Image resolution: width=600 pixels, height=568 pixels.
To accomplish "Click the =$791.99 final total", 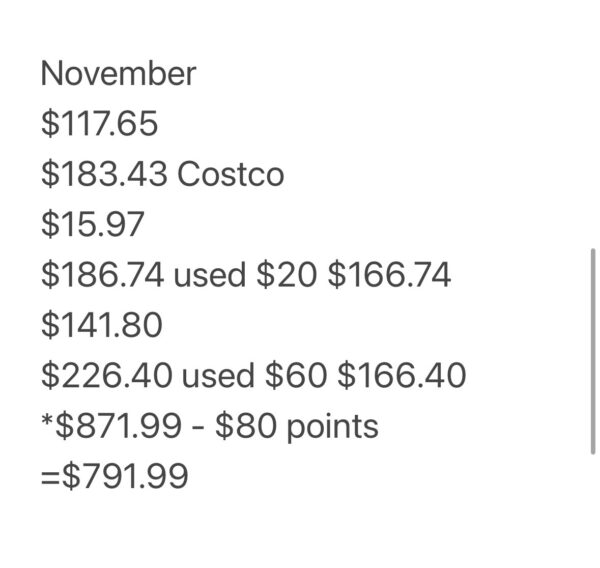I will 114,478.
